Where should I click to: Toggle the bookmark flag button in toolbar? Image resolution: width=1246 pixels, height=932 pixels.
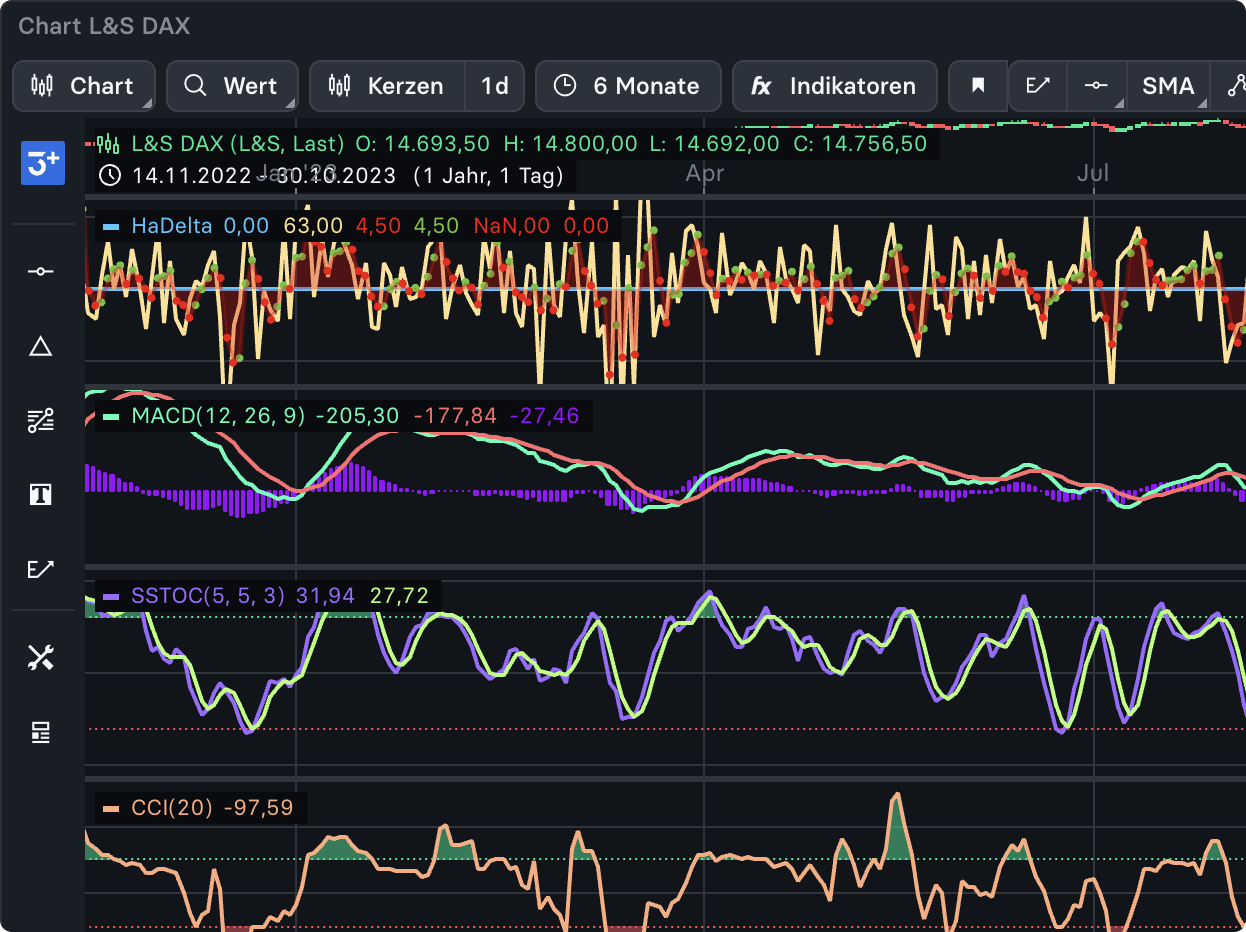coord(978,86)
